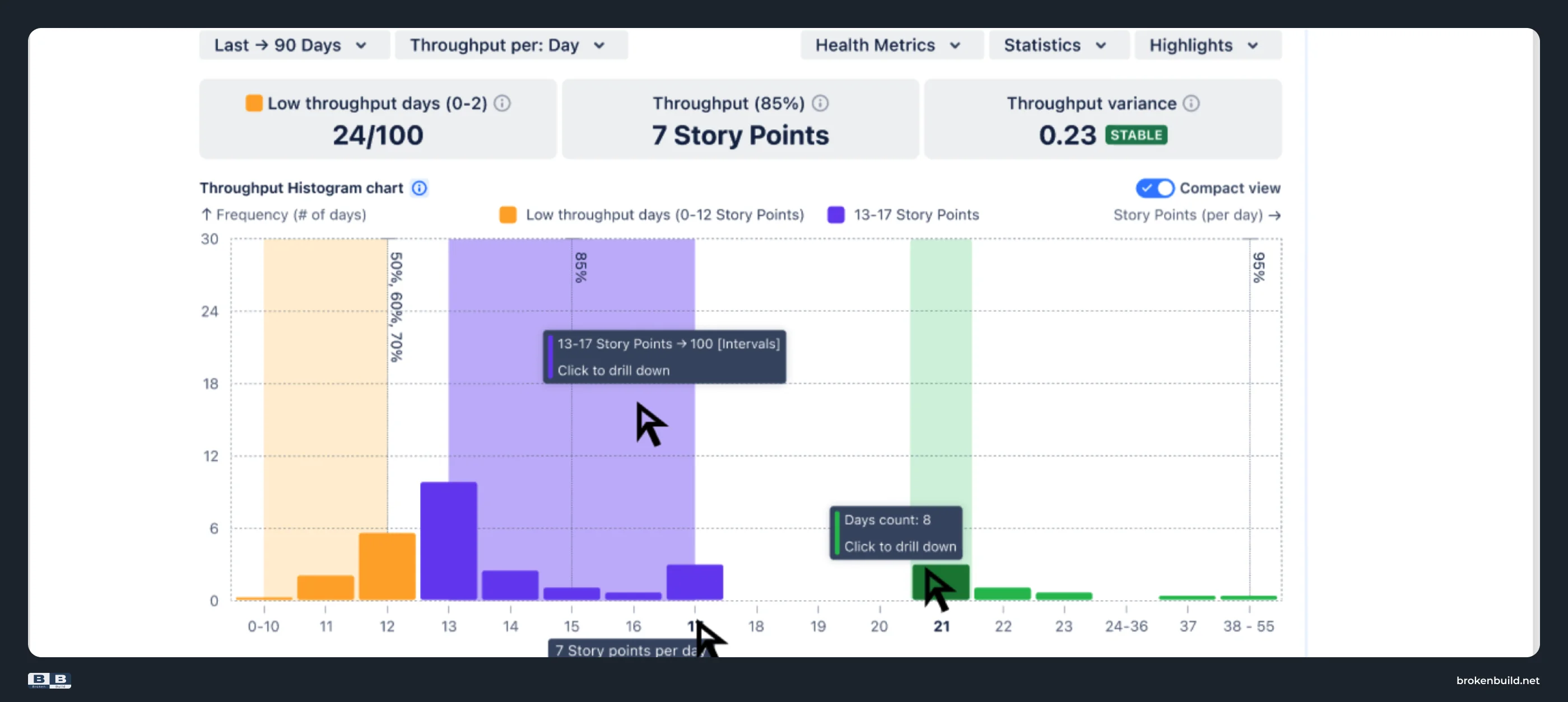
Task: Click the orange histogram bar at 12
Action: (387, 567)
